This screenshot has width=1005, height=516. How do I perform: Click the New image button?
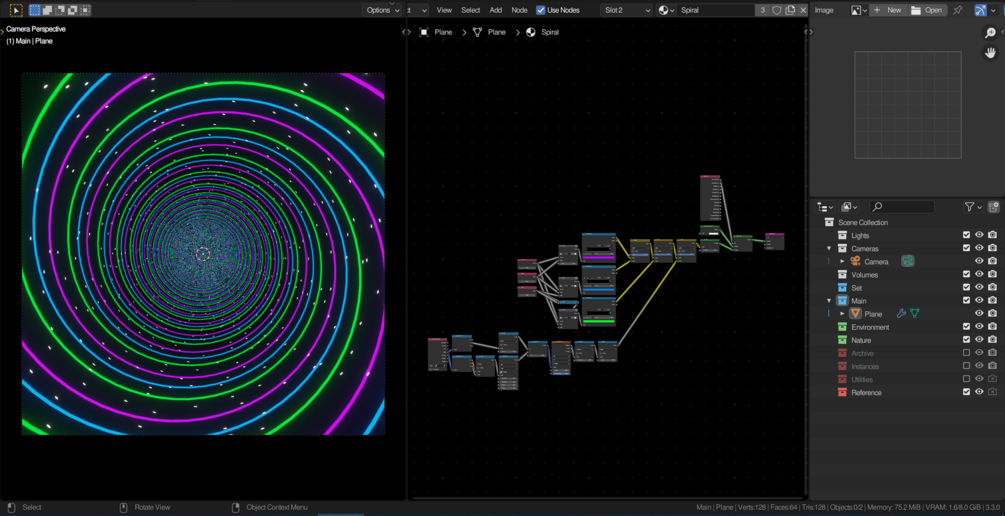coord(887,10)
